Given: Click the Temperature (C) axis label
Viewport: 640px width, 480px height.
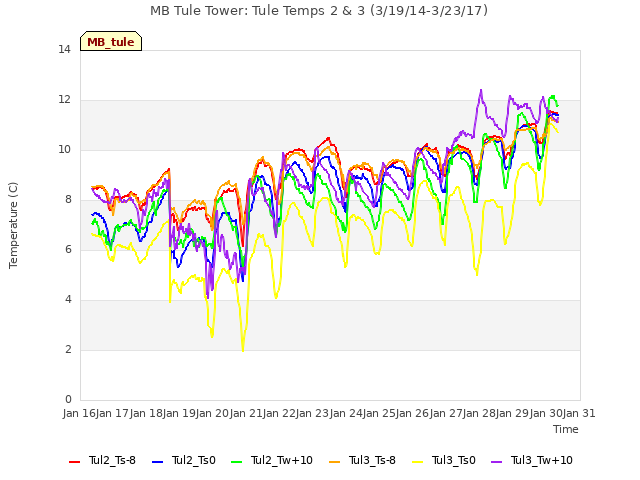Looking at the screenshot, I should pyautogui.click(x=13, y=225).
